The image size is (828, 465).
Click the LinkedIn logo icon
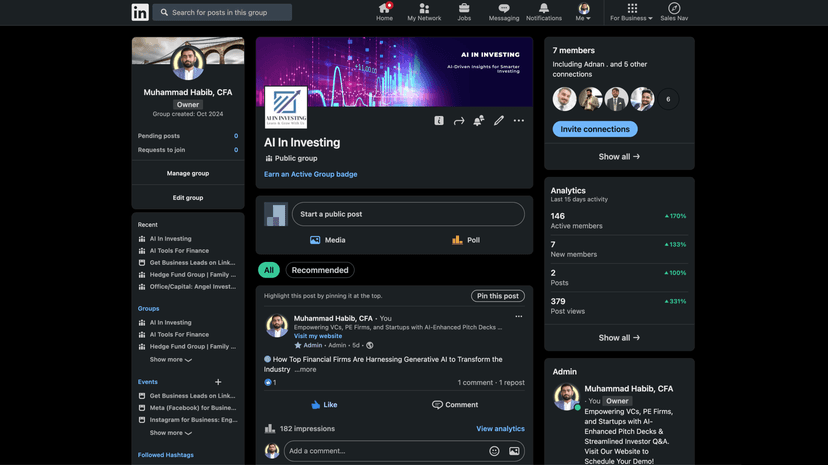coord(140,12)
